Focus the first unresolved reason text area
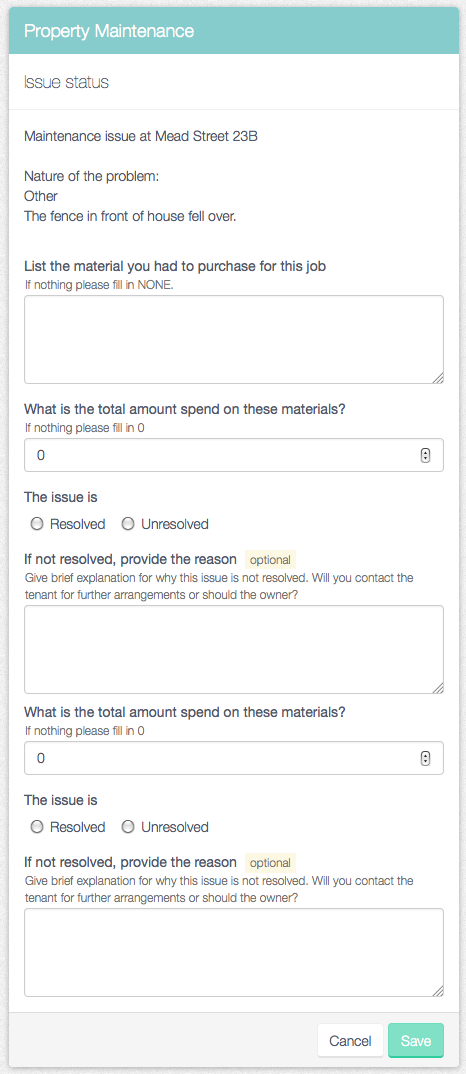The image size is (466, 1074). click(234, 649)
